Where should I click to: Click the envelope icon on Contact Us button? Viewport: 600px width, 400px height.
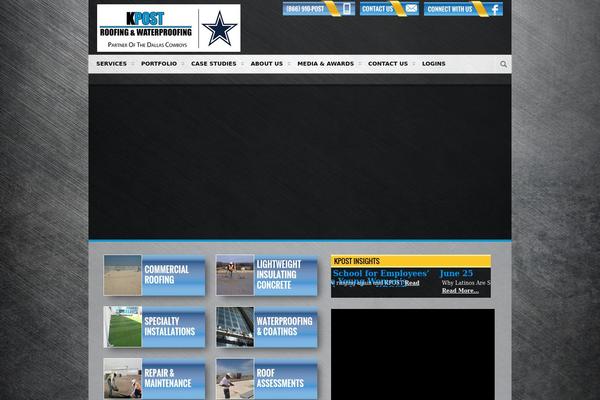[x=411, y=8]
